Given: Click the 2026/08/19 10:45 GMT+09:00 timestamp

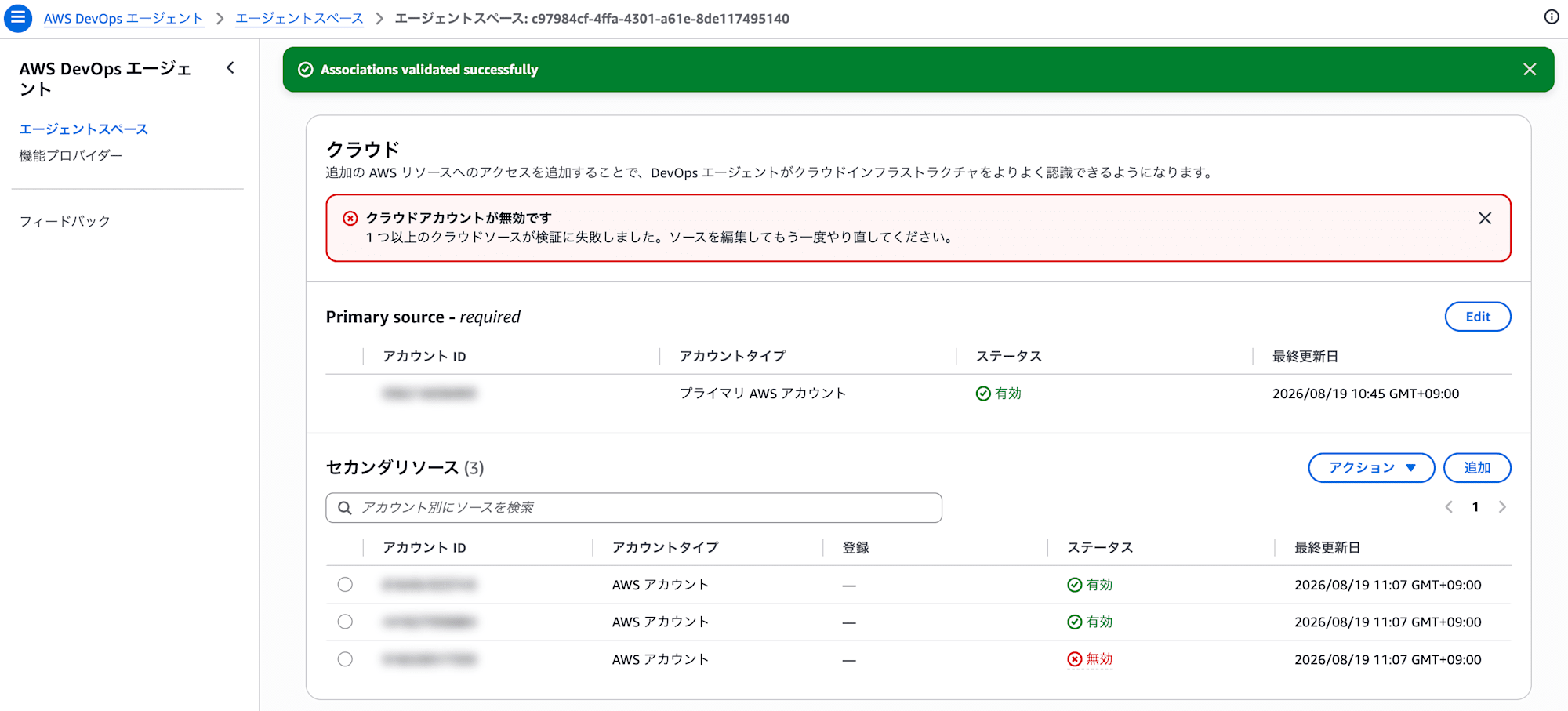Looking at the screenshot, I should pyautogui.click(x=1366, y=394).
